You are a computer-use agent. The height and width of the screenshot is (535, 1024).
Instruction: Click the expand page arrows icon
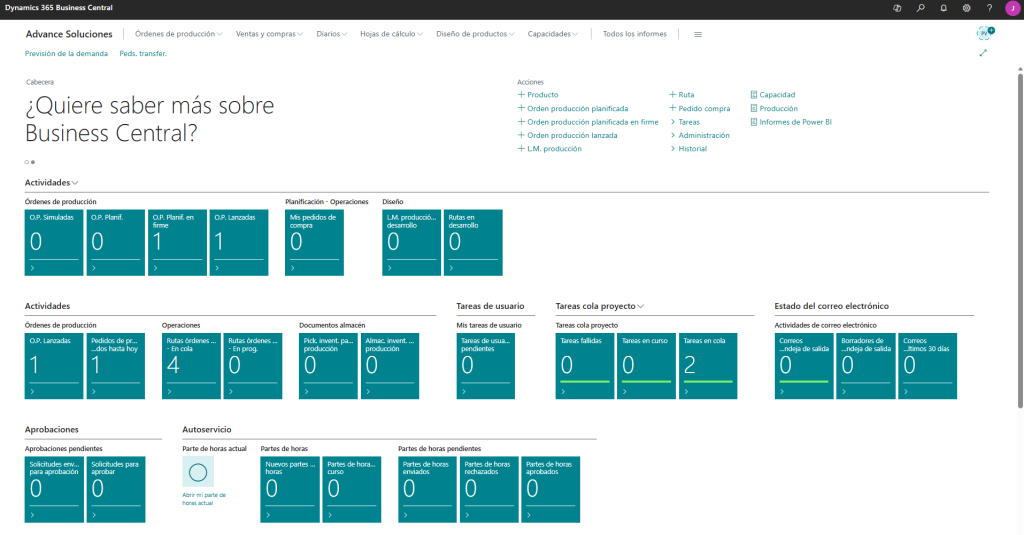click(x=983, y=53)
